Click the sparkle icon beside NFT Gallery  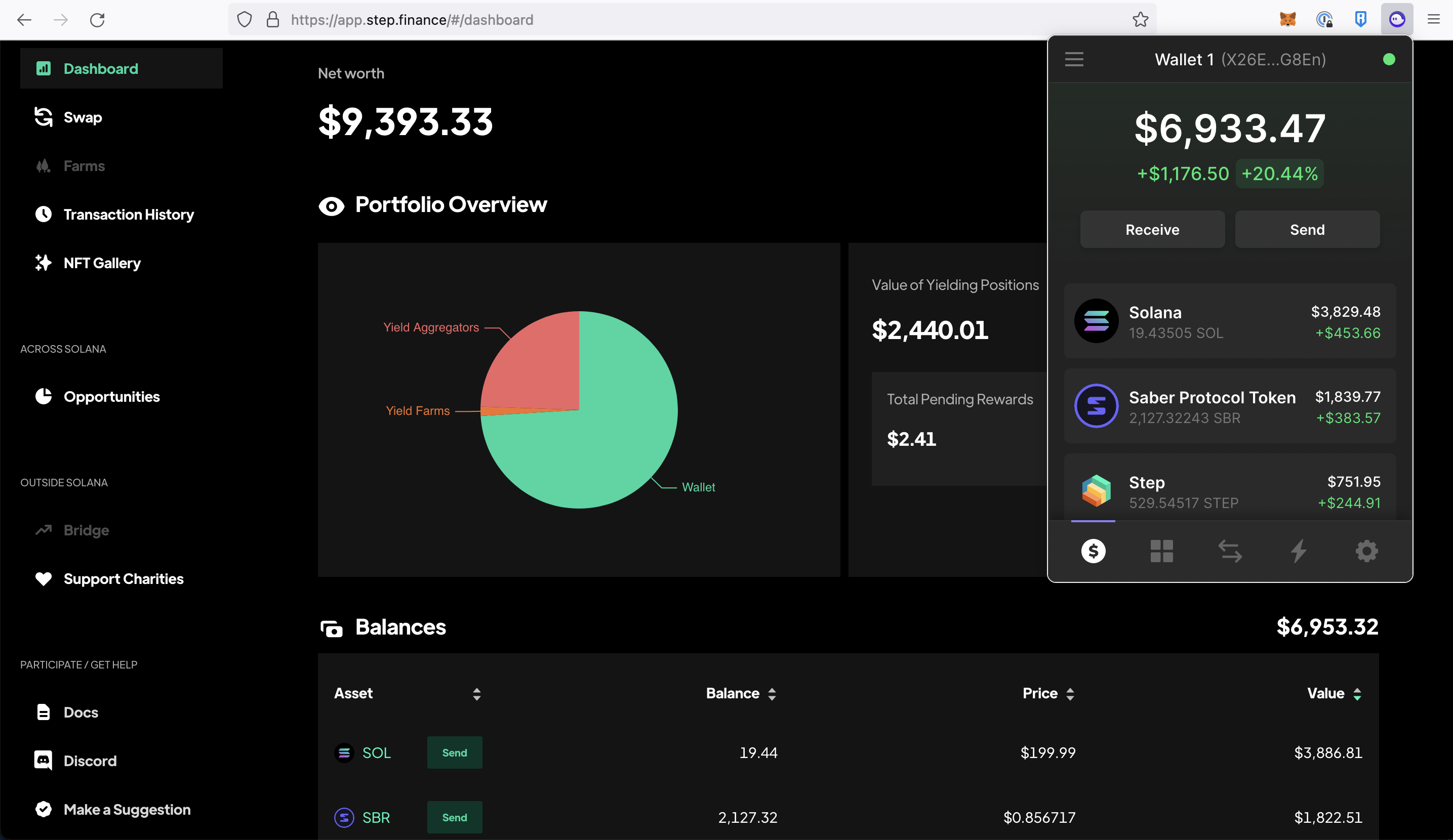[x=43, y=263]
